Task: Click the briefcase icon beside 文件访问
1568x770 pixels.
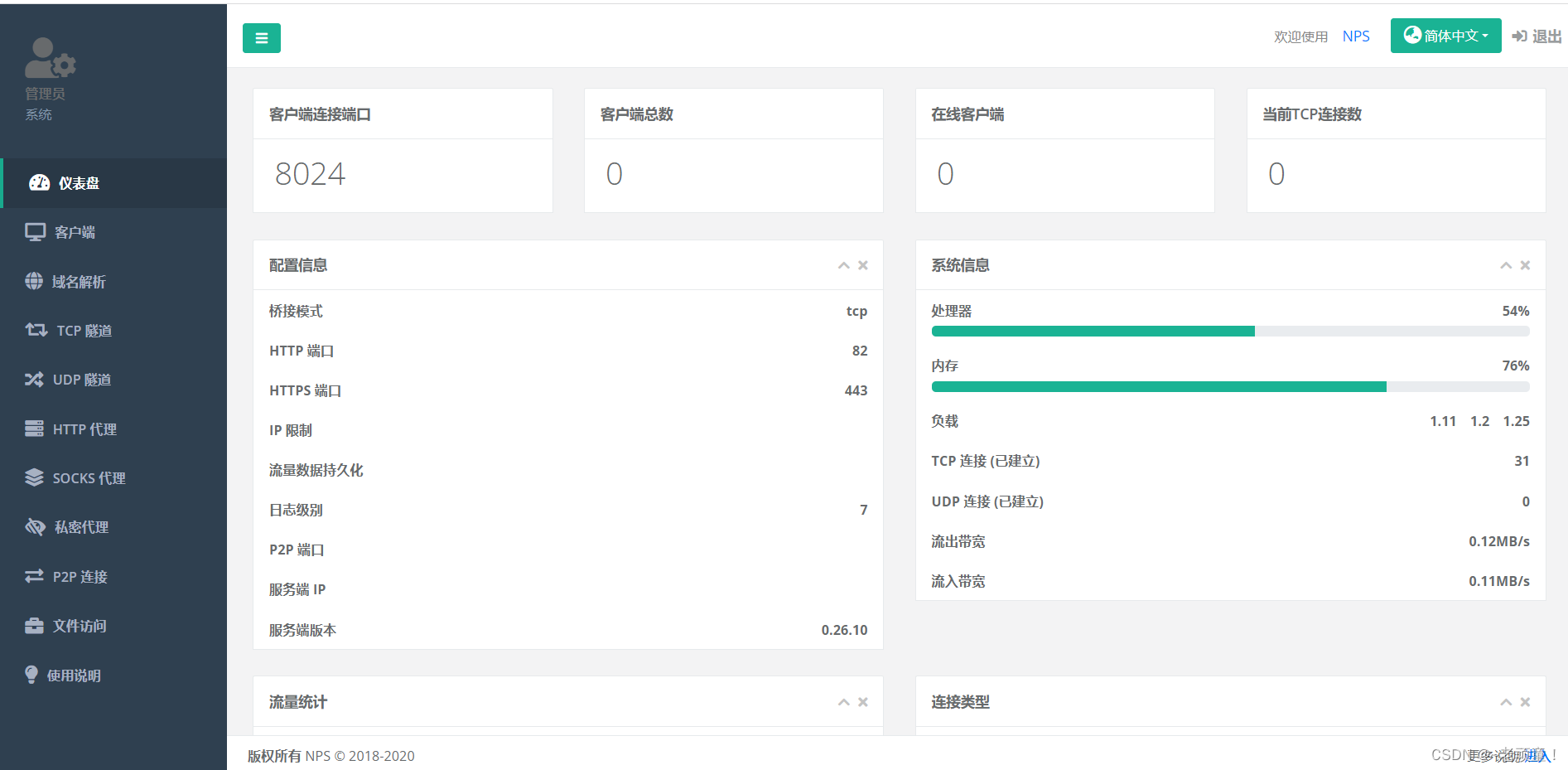Action: click(34, 626)
